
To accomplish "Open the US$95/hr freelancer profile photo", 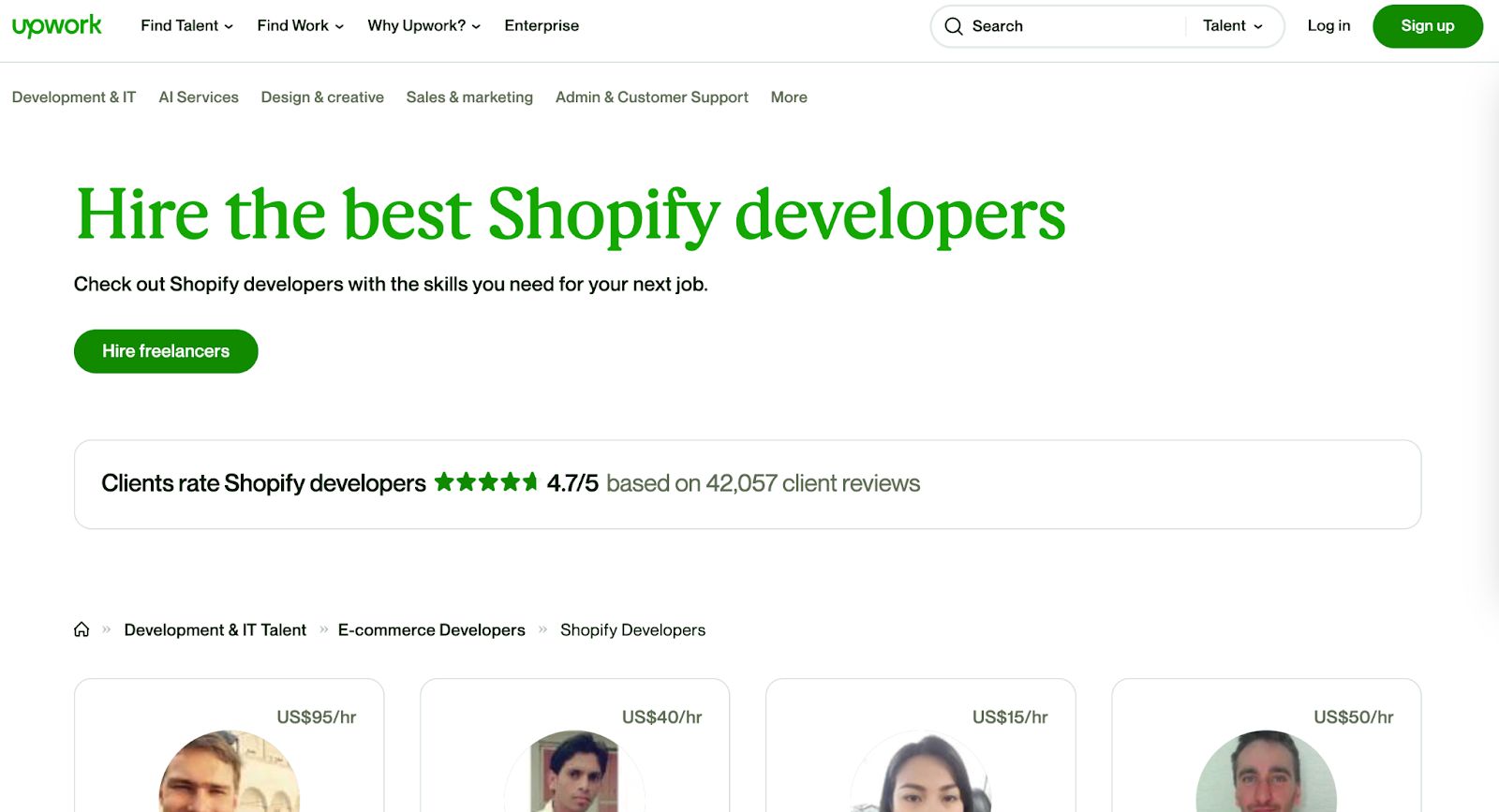I will pos(230,773).
